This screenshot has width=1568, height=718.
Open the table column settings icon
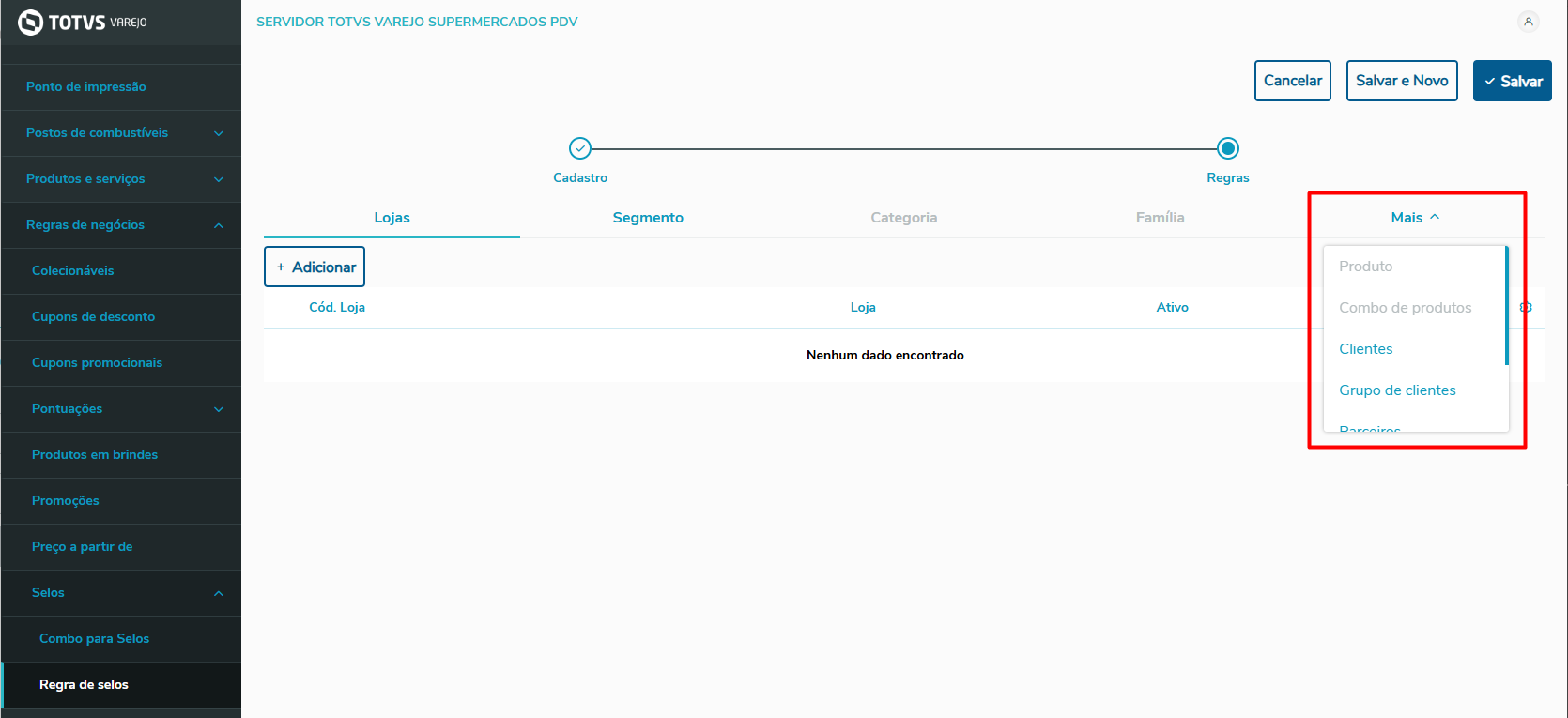tap(1526, 307)
